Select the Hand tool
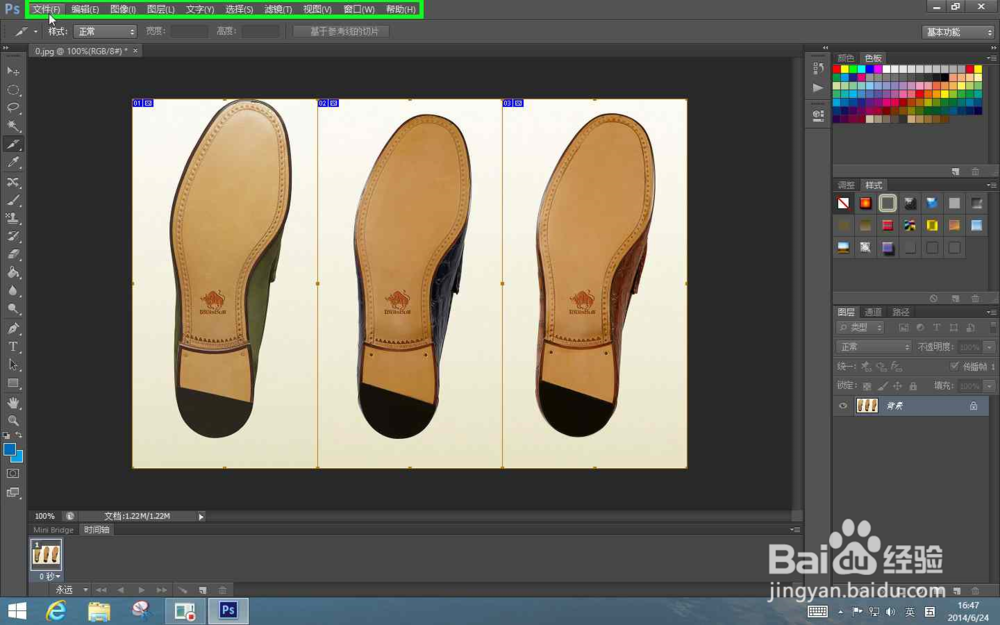 point(13,402)
